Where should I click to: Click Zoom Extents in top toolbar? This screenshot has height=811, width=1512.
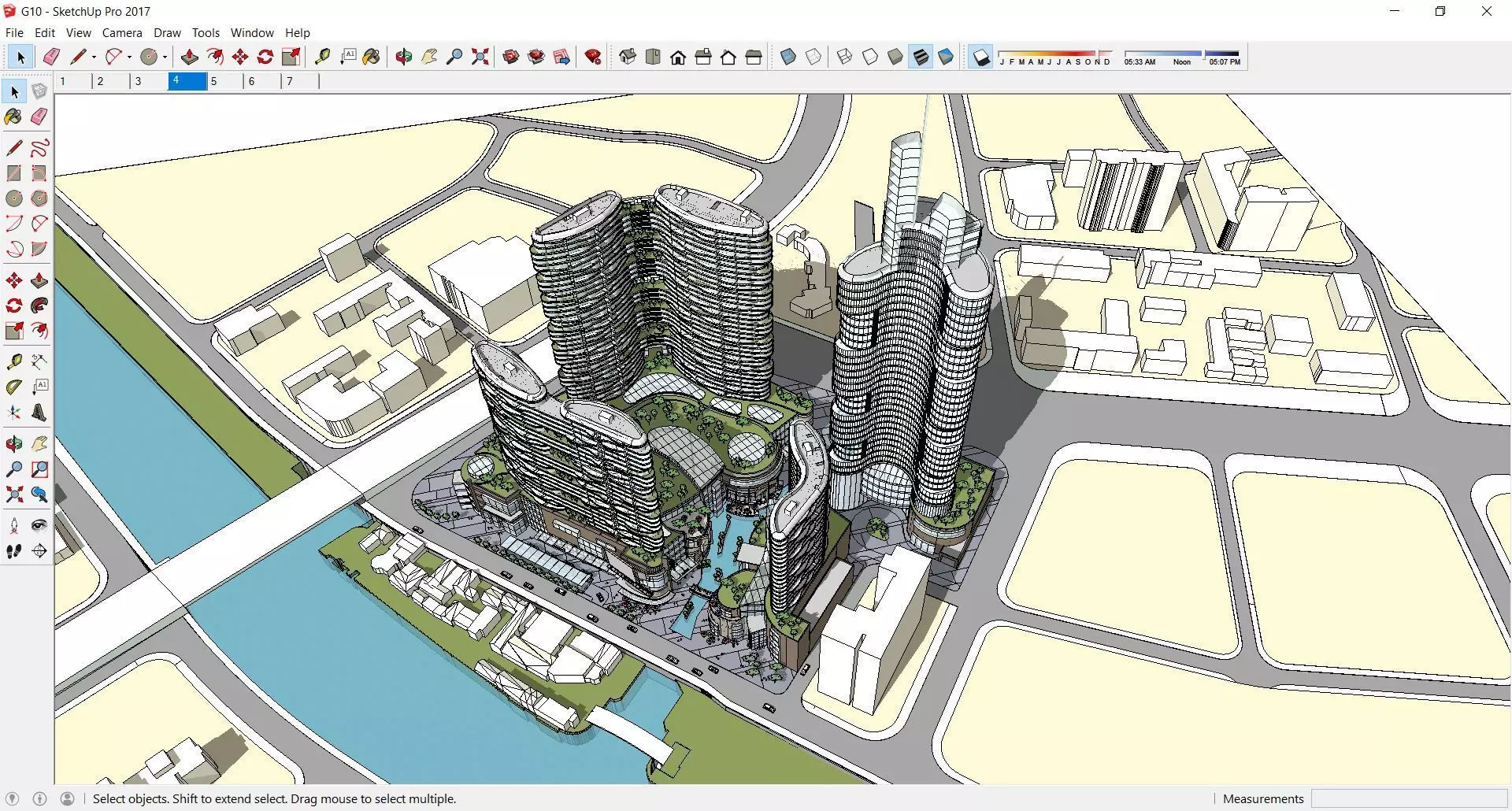480,57
